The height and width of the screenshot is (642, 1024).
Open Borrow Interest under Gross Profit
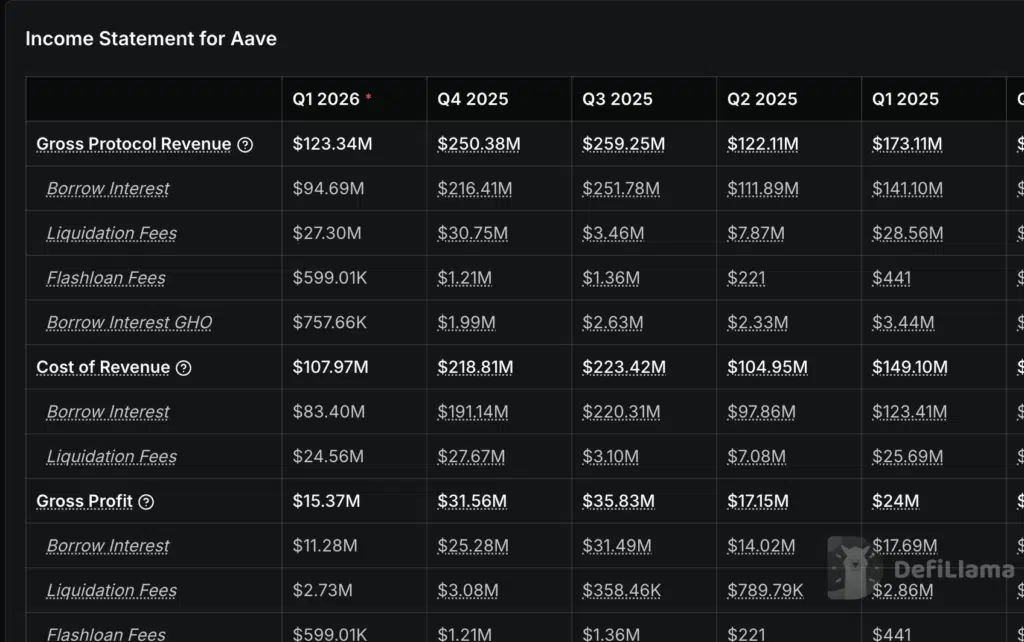pos(108,546)
